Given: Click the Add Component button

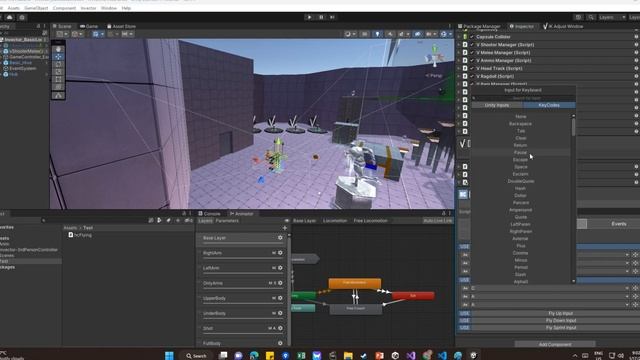Looking at the screenshot, I should click(555, 344).
